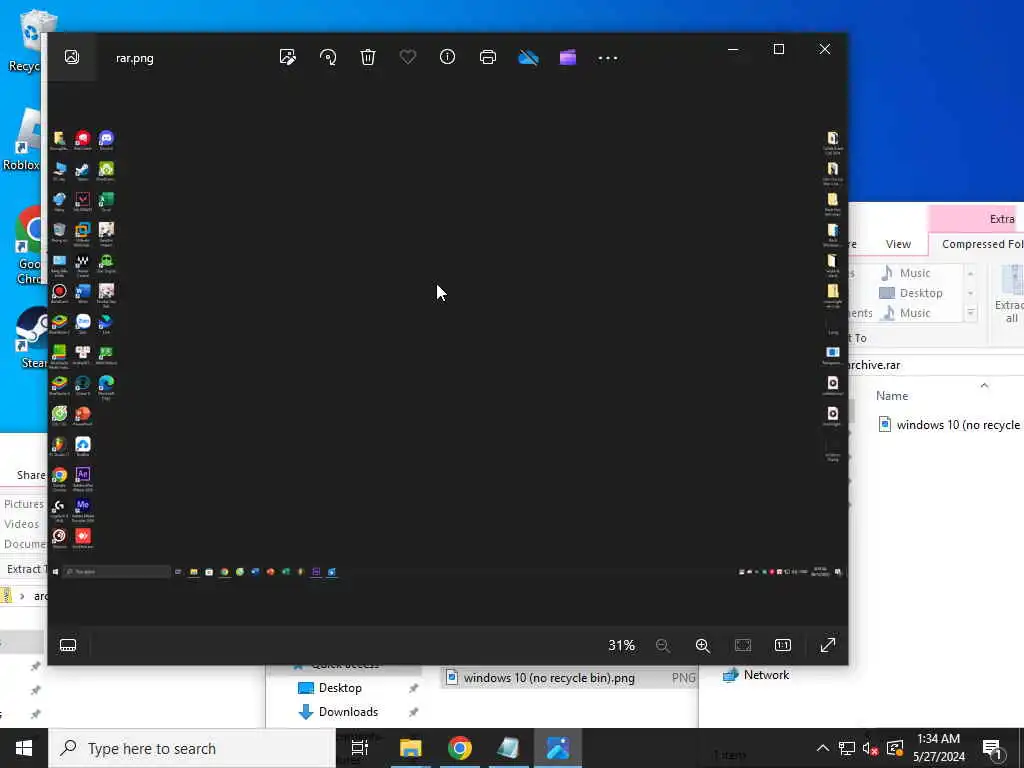Show hidden tray icons chevron

[823, 748]
